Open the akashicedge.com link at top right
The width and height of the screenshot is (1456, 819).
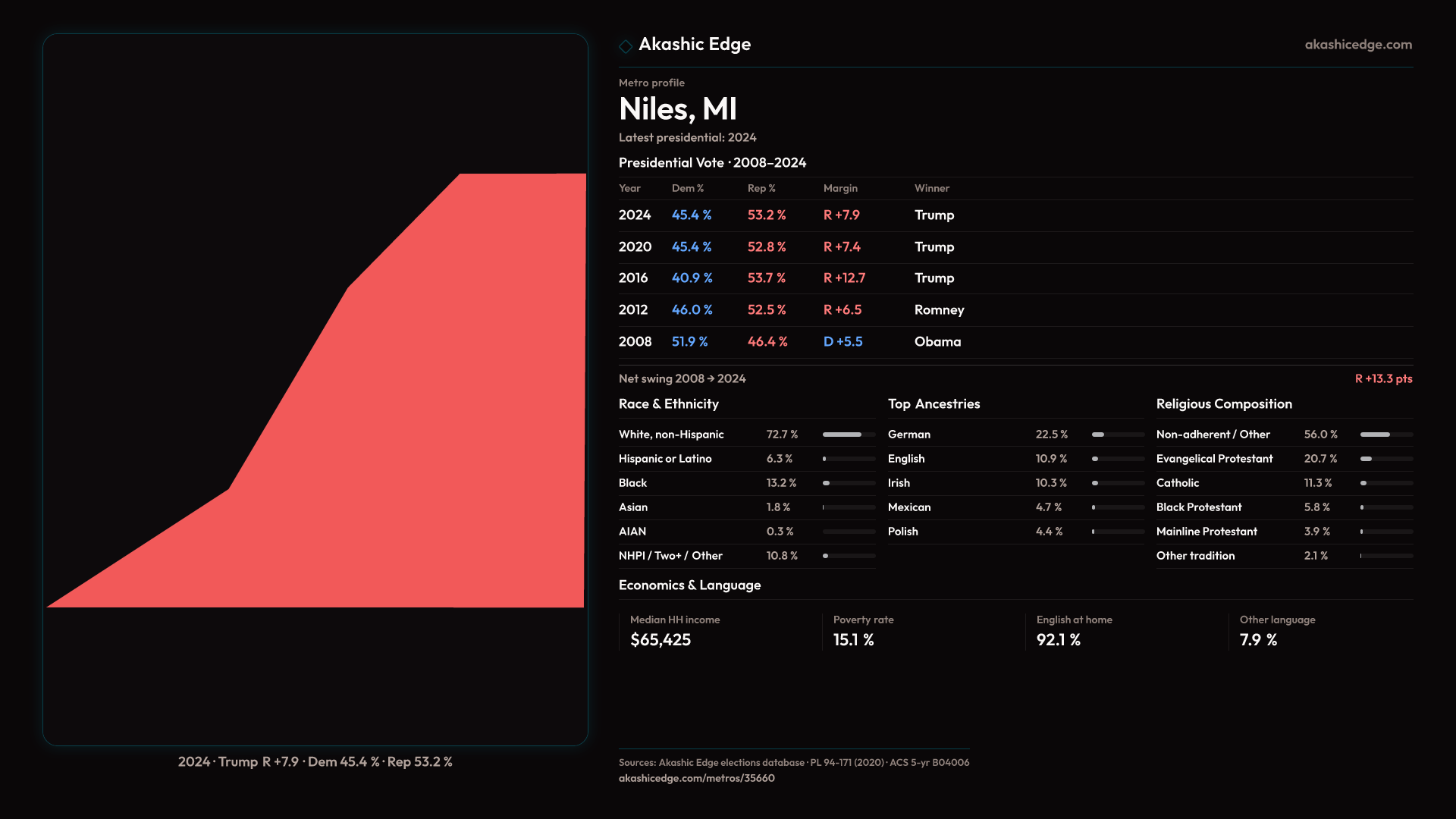pyautogui.click(x=1357, y=45)
